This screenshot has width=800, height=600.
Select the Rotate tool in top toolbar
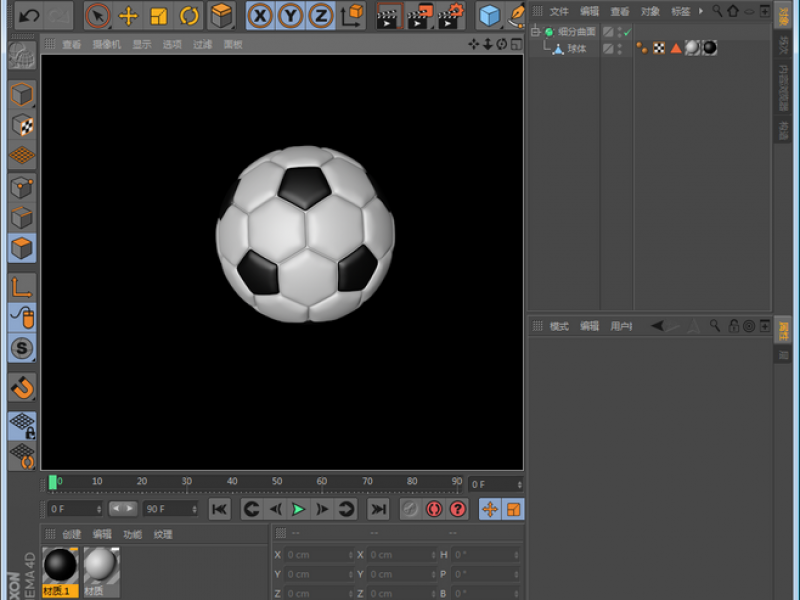tap(189, 15)
